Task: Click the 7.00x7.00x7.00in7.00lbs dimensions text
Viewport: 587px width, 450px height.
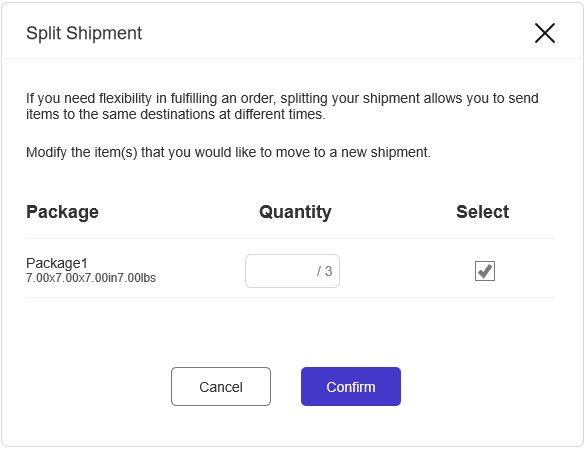Action: [x=91, y=278]
